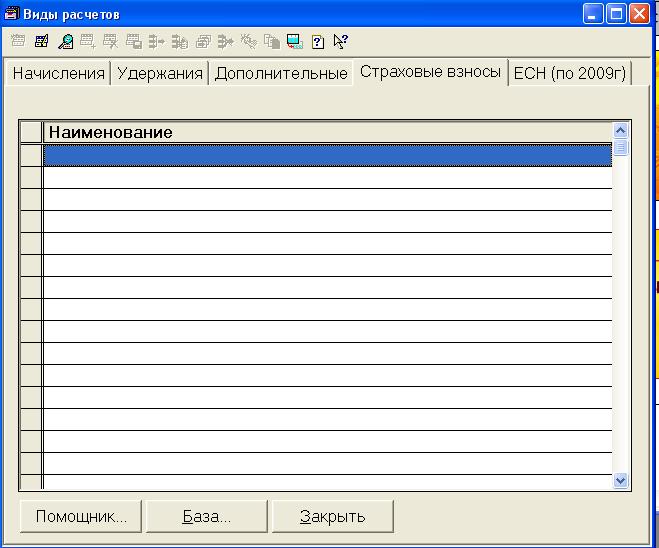
Task: Click the monitor-shaped description icon
Action: tap(294, 42)
